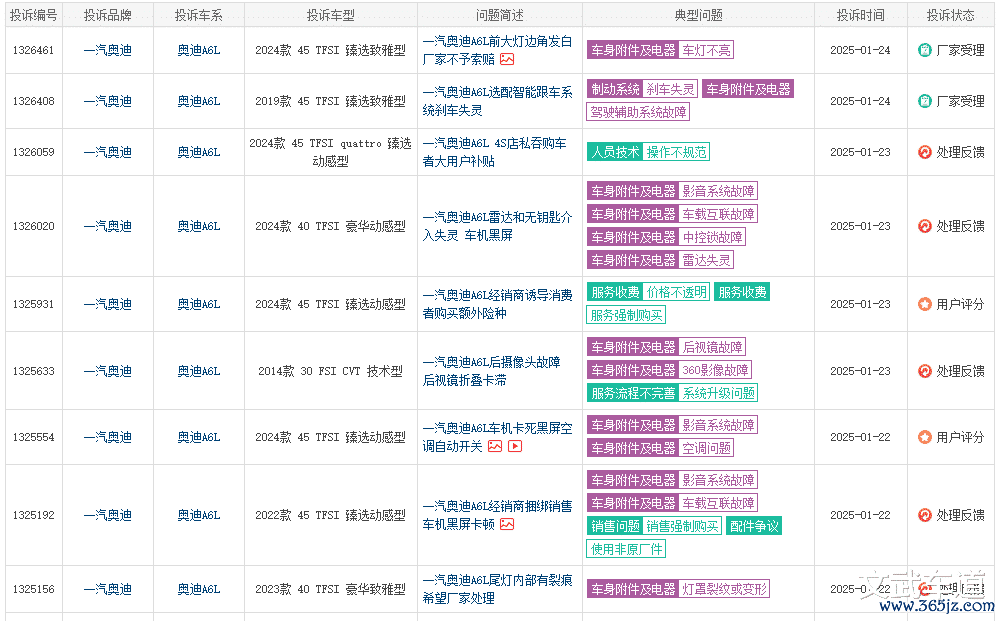The width and height of the screenshot is (1002, 621).
Task: Select model 2019款 45 TFSI 臻选致雅型
Action: tap(330, 101)
